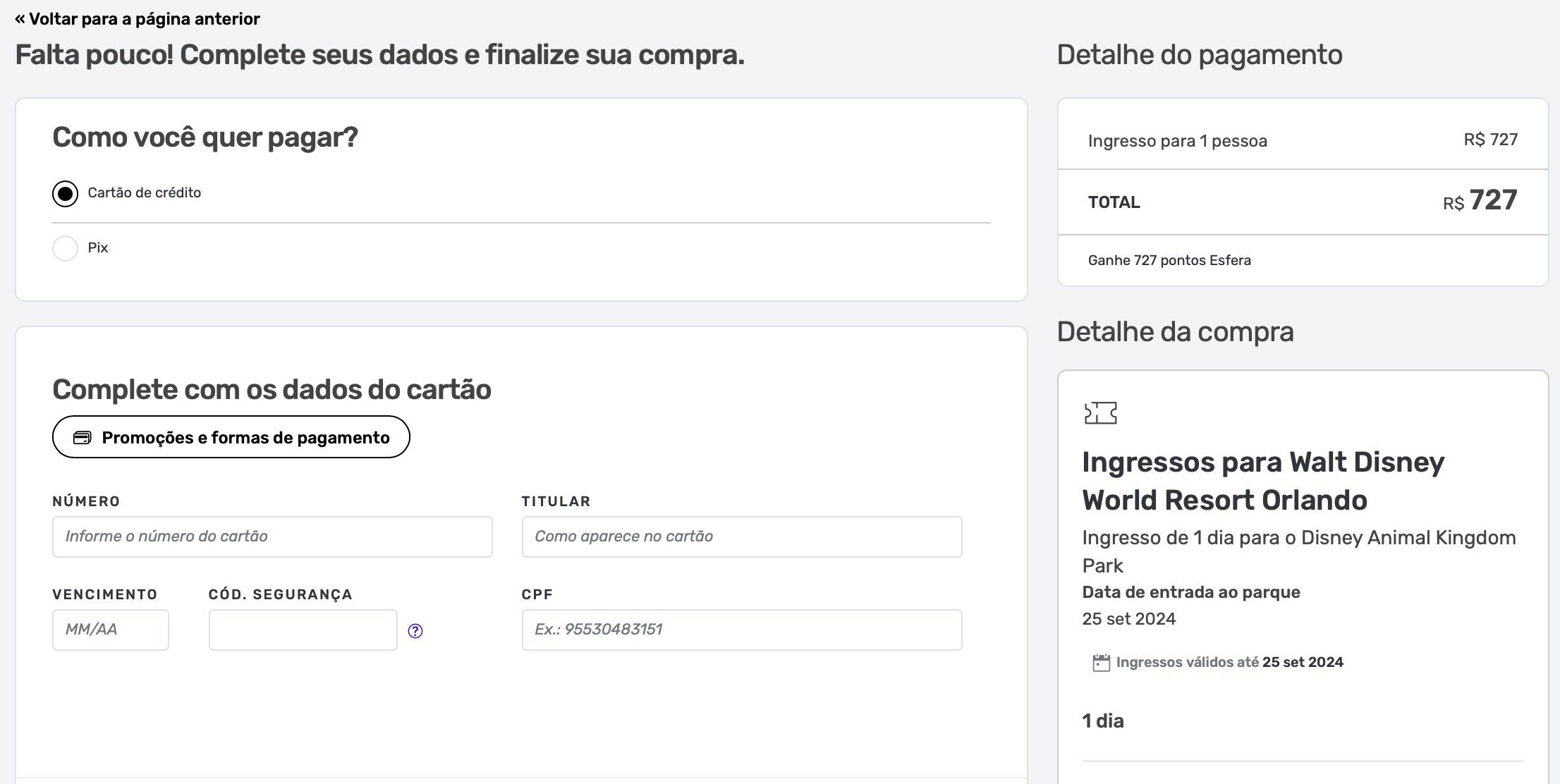
Task: Click 'Complete com os dados do cartão' heading
Action: [272, 390]
